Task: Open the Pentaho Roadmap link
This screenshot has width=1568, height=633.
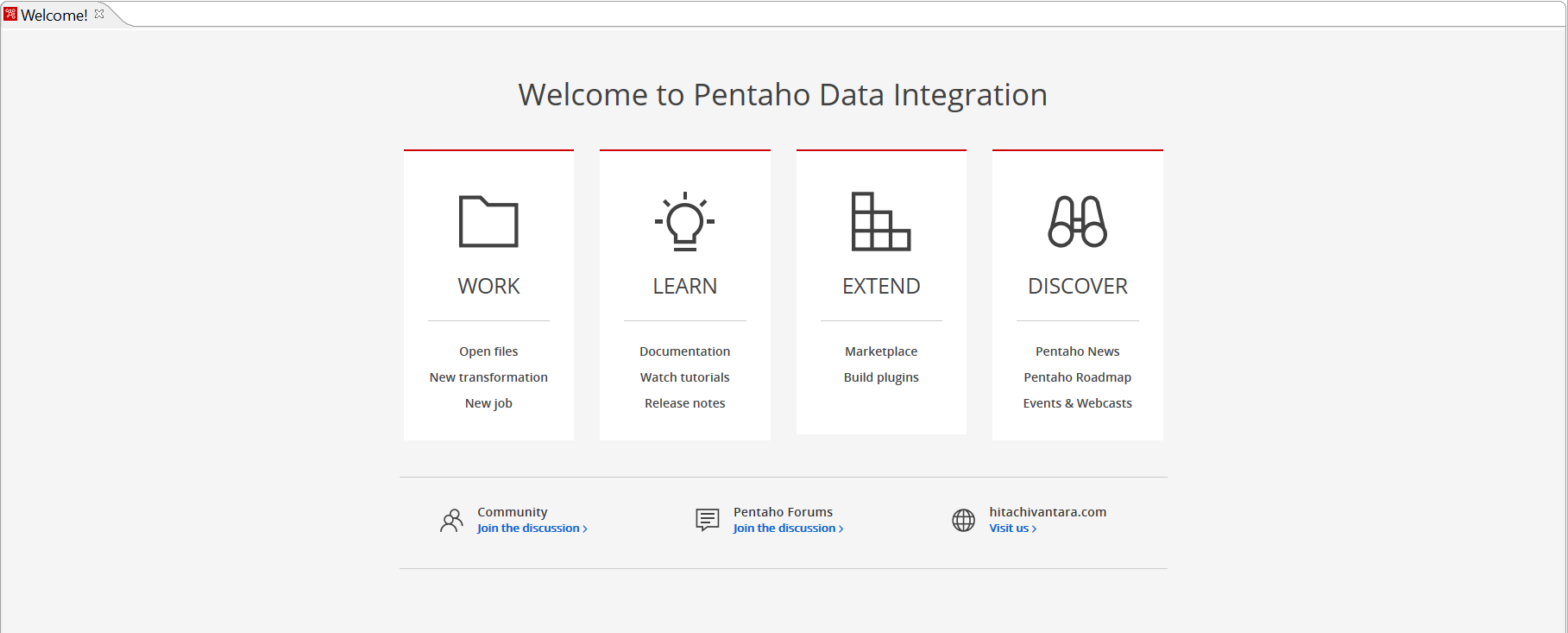Action: (x=1078, y=377)
